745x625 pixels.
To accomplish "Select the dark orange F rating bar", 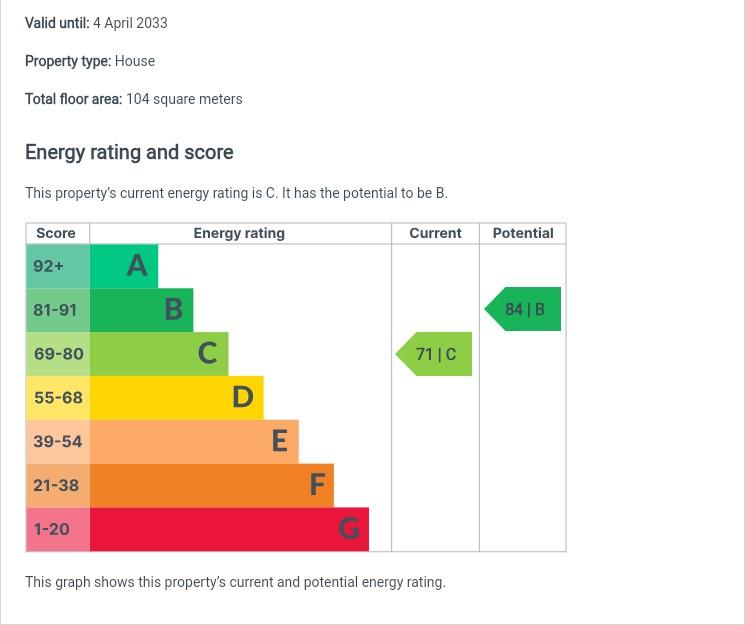I will pos(211,486).
